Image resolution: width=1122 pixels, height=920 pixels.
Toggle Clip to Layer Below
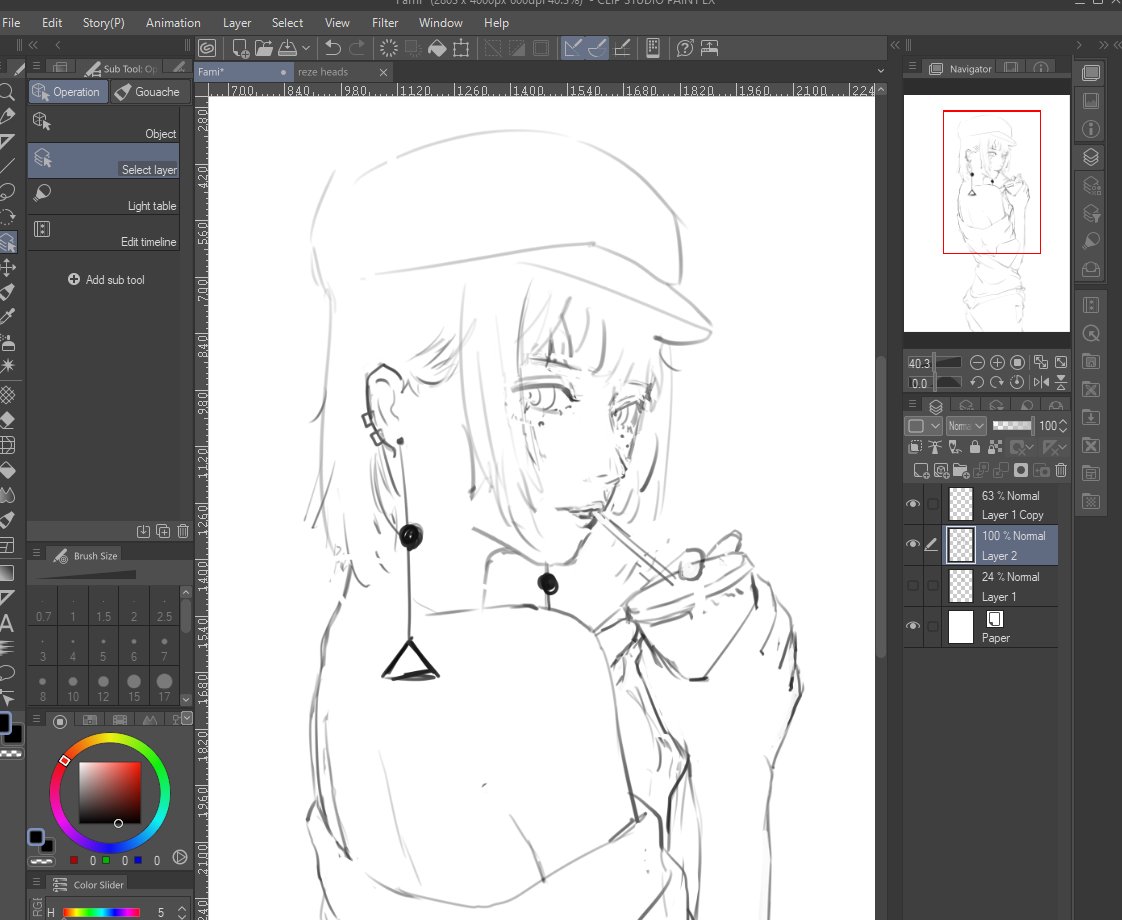915,447
